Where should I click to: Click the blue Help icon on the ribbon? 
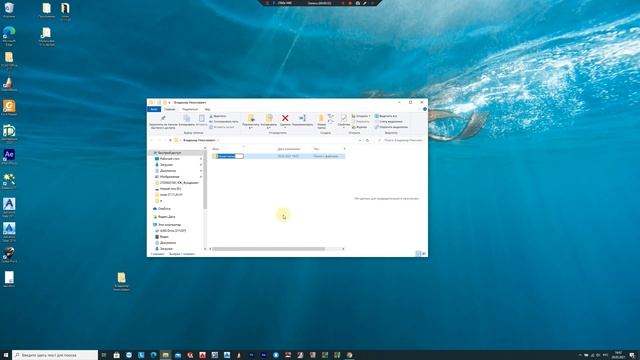[425, 109]
